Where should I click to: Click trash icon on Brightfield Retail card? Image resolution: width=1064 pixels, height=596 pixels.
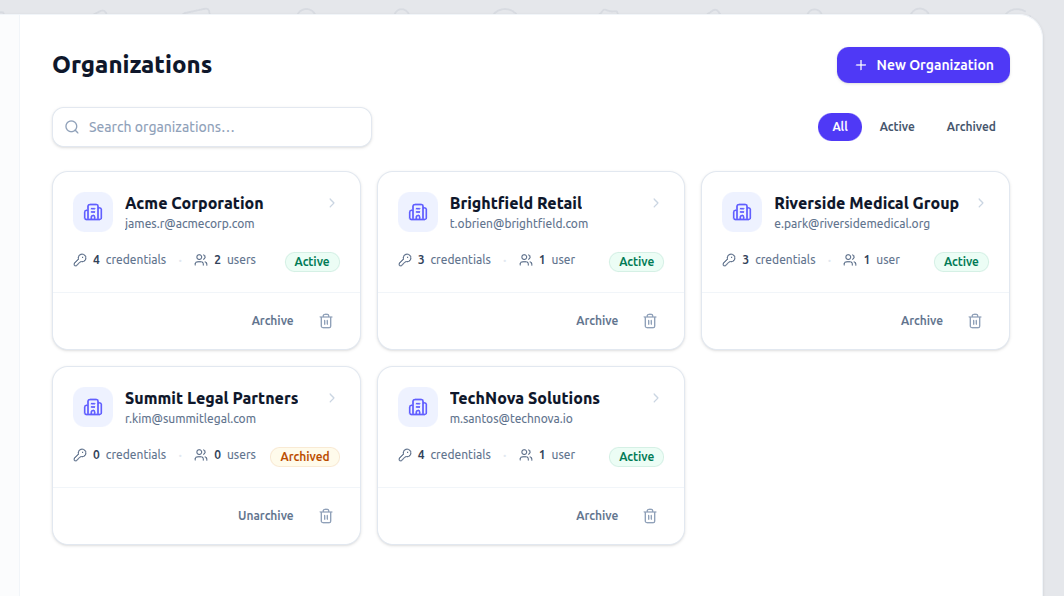pyautogui.click(x=650, y=321)
